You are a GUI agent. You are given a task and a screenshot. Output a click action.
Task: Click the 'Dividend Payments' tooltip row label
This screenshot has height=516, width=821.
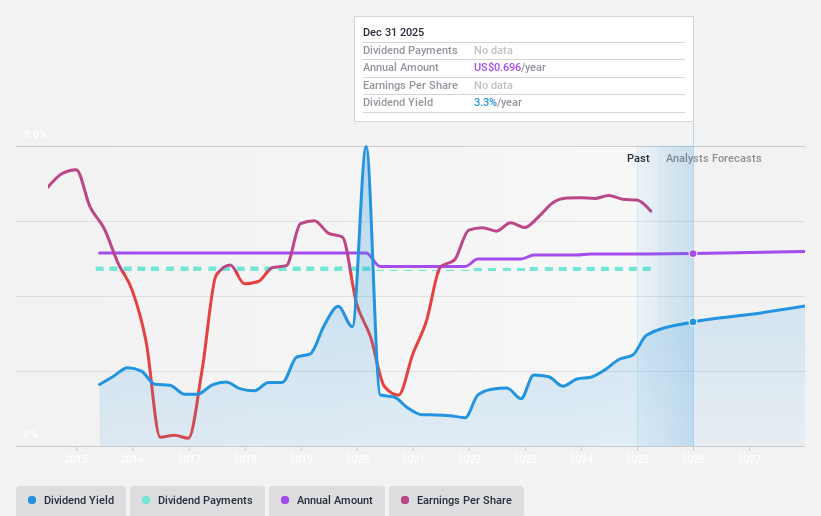click(x=410, y=50)
